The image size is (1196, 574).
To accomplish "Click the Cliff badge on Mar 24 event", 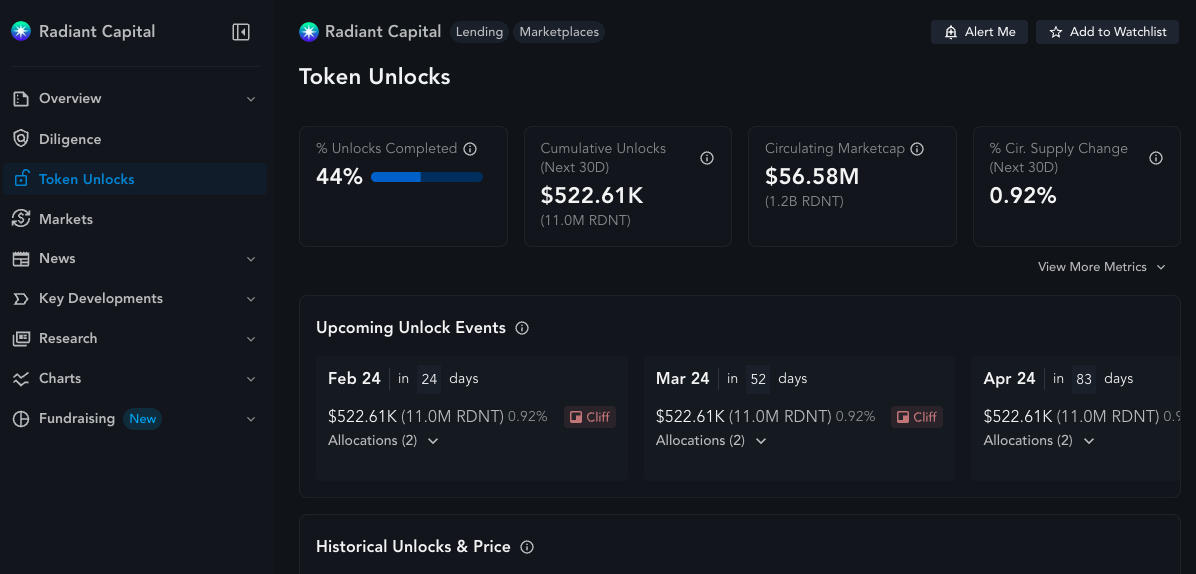I will coord(917,417).
